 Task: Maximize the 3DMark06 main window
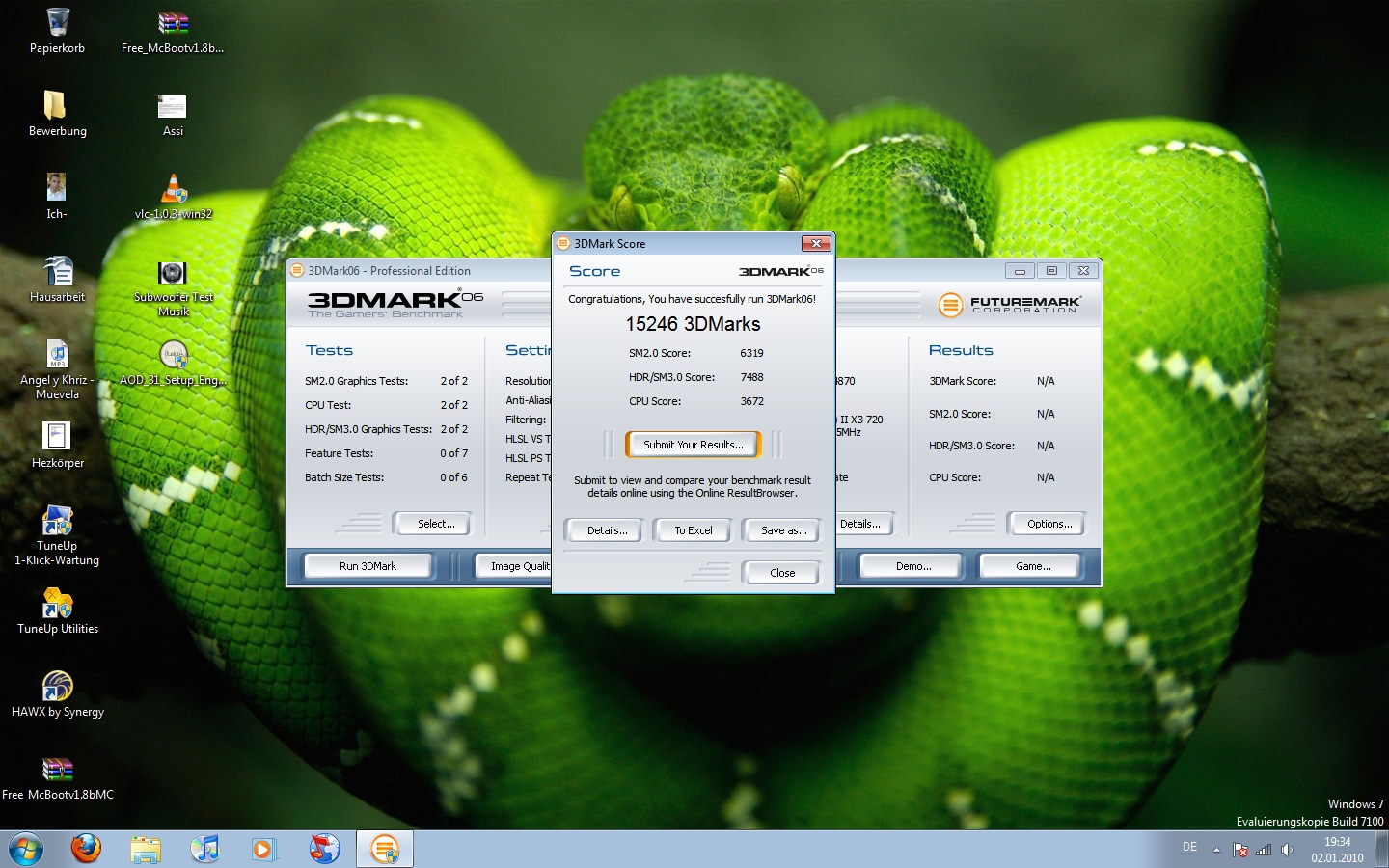[1051, 271]
